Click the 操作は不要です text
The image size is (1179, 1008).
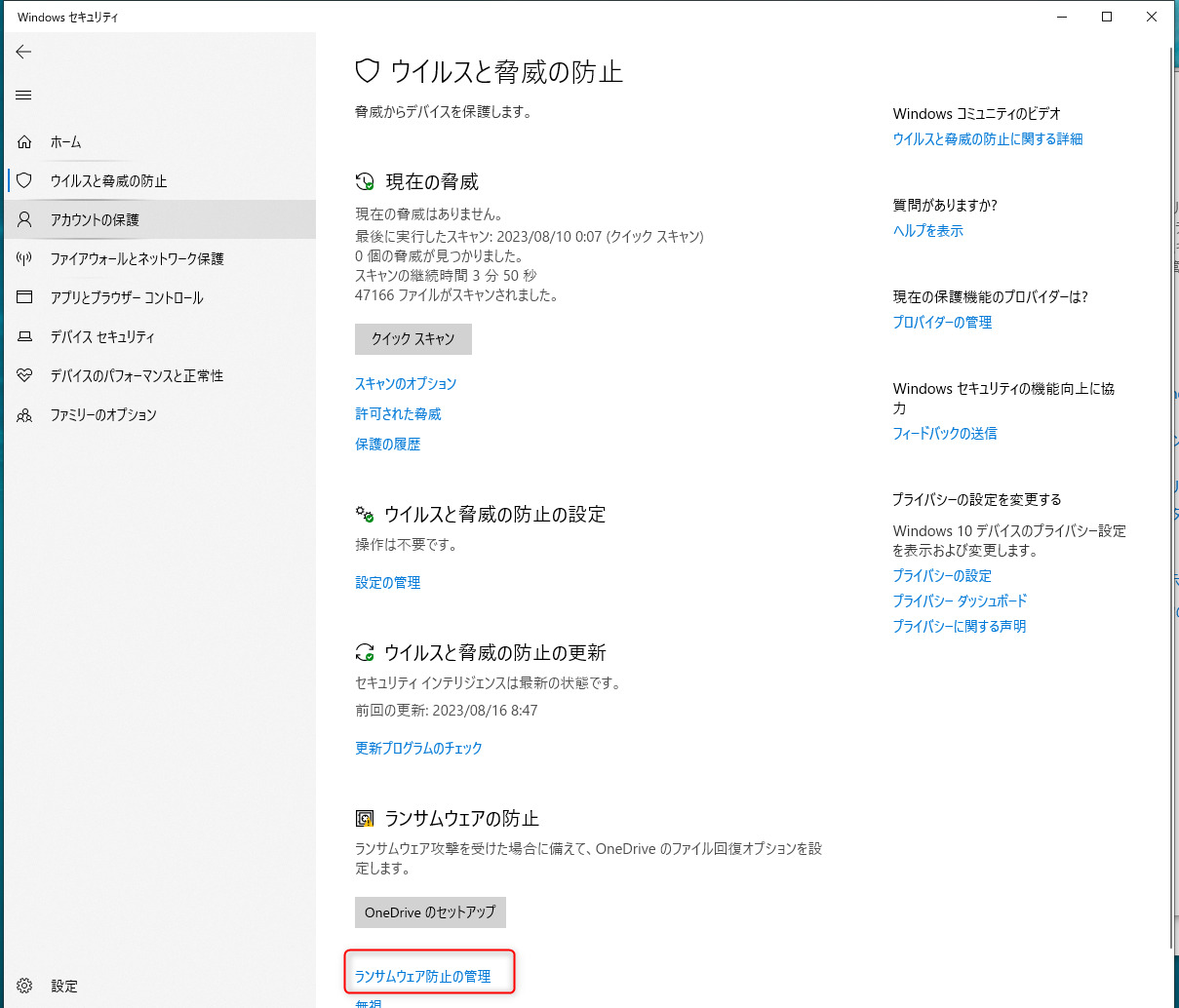pos(407,545)
